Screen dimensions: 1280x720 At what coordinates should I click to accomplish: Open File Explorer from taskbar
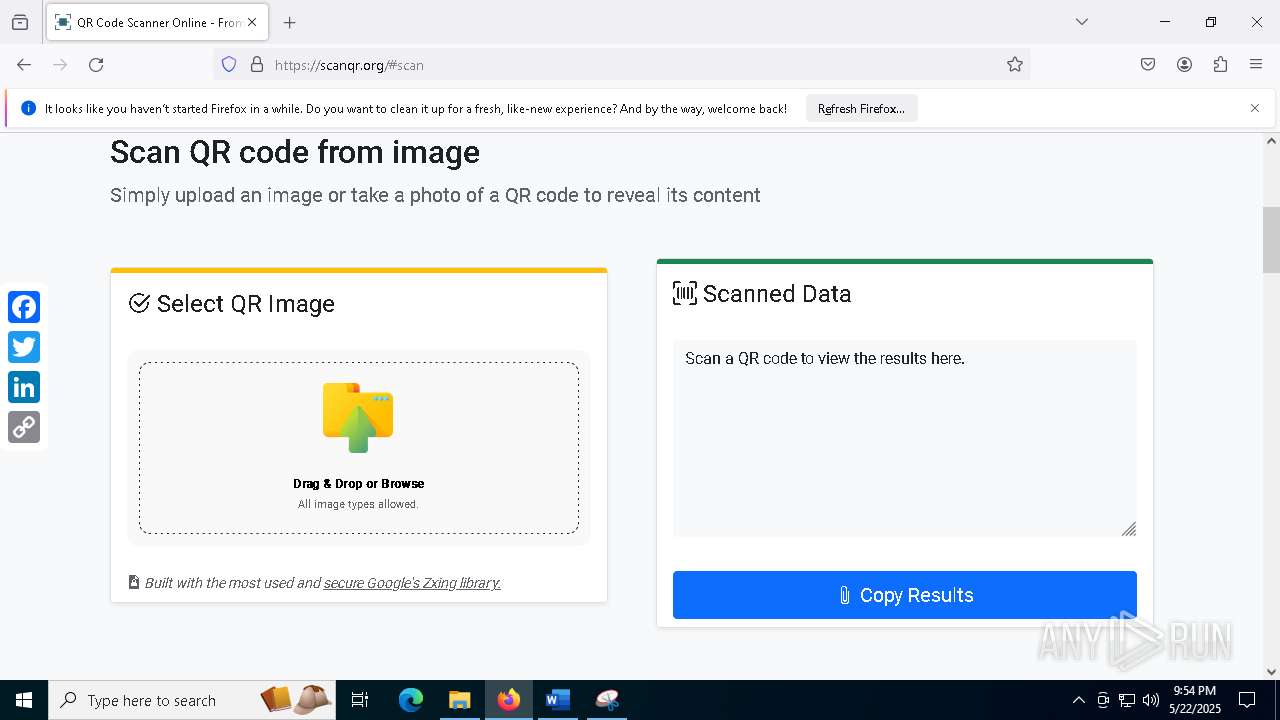460,700
